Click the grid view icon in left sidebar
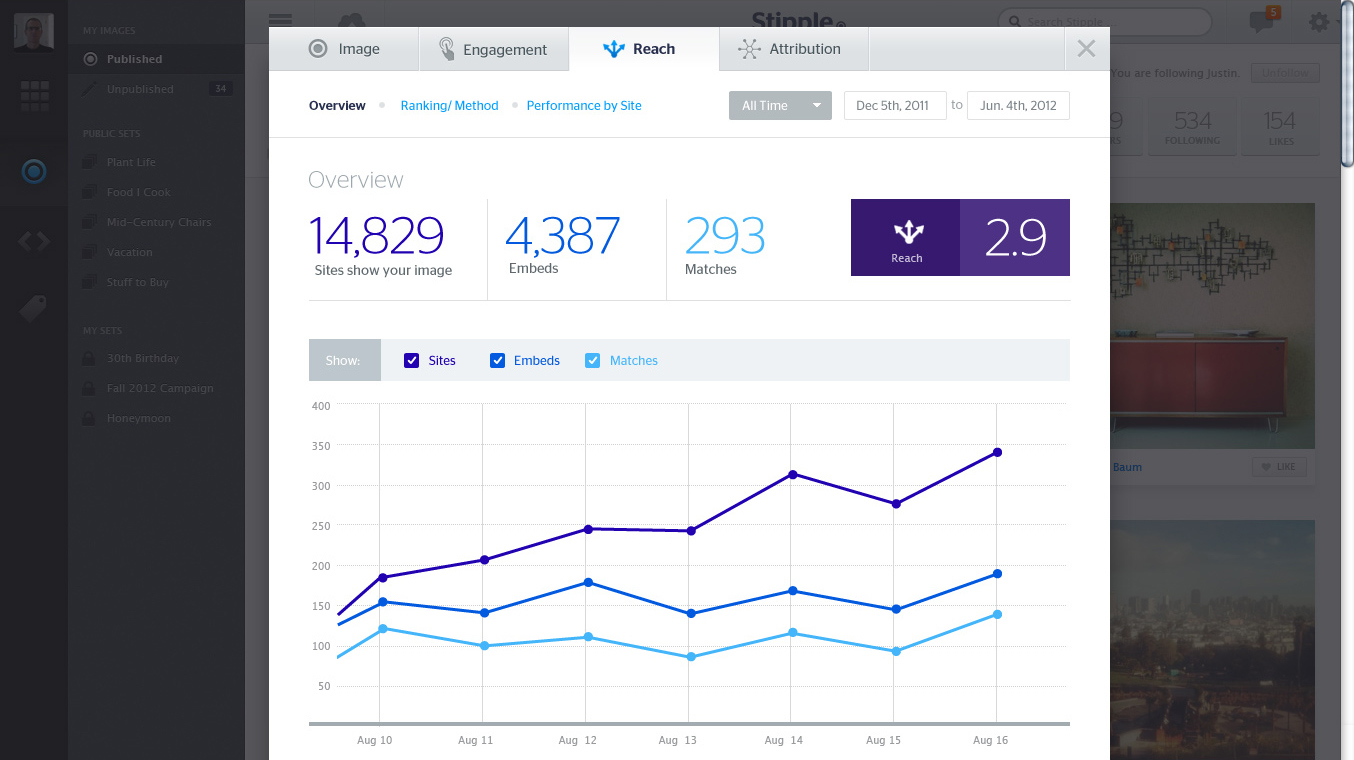 coord(34,96)
